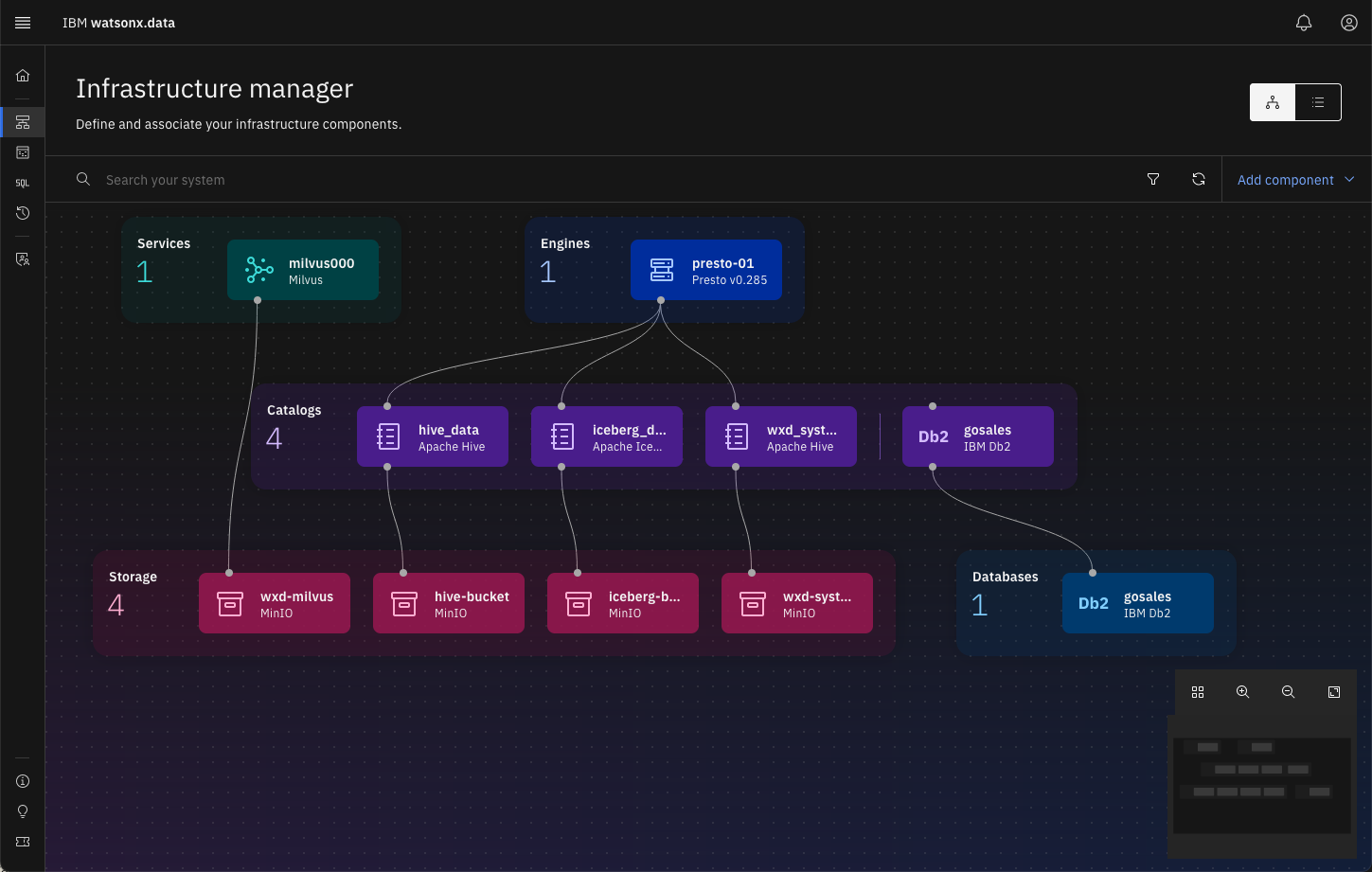Click the Engines group label
The height and width of the screenshot is (872, 1372).
[565, 243]
